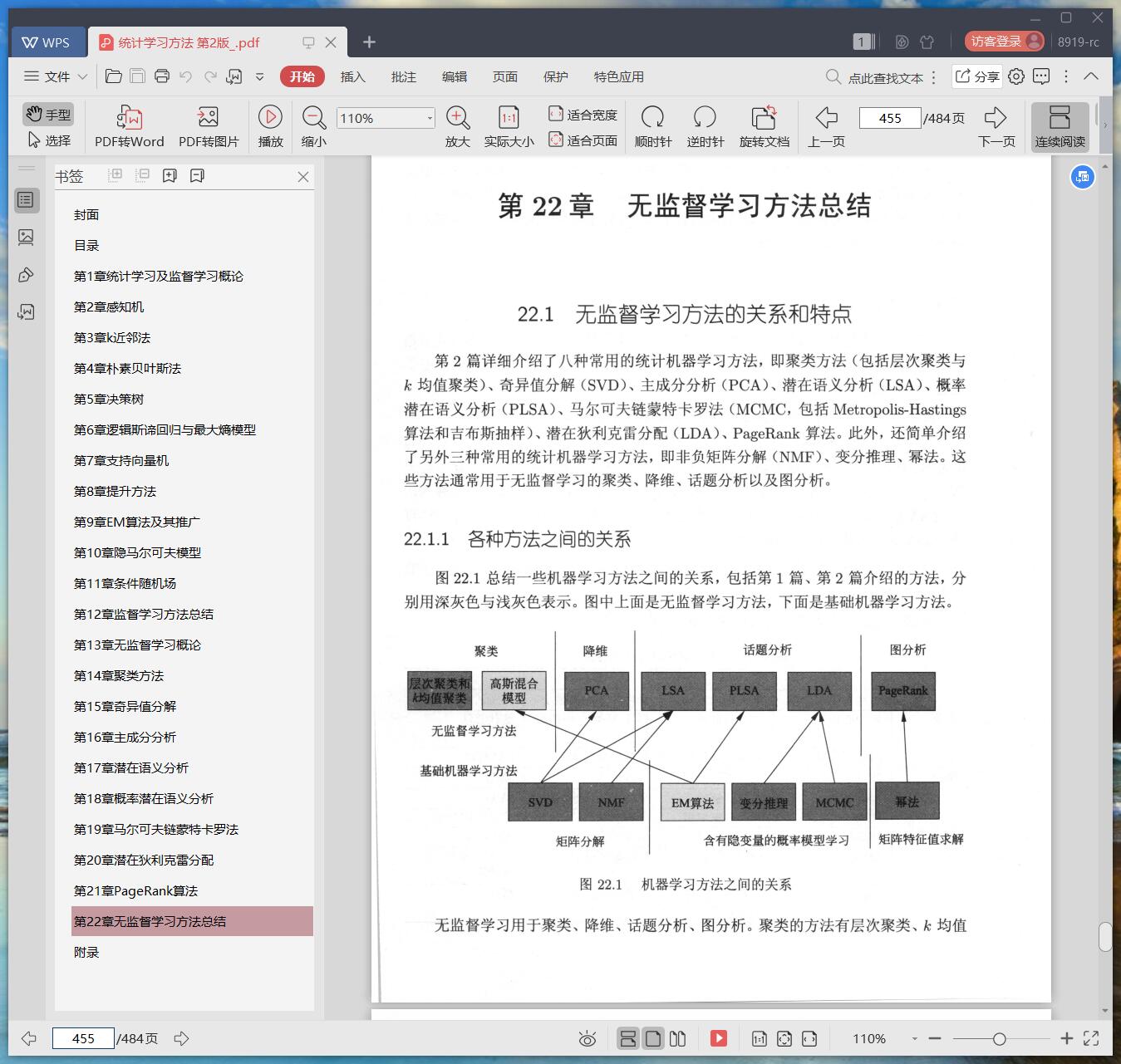Toggle single page view in status bar
The image size is (1121, 1064).
653,1038
